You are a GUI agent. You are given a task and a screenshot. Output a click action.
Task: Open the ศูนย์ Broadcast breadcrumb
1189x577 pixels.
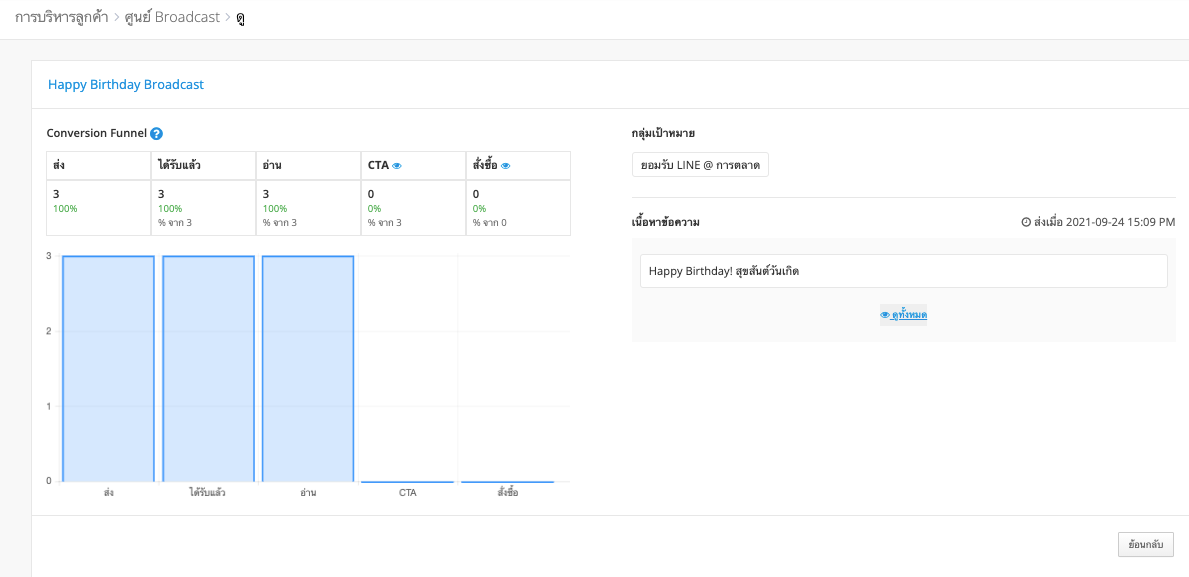(172, 17)
